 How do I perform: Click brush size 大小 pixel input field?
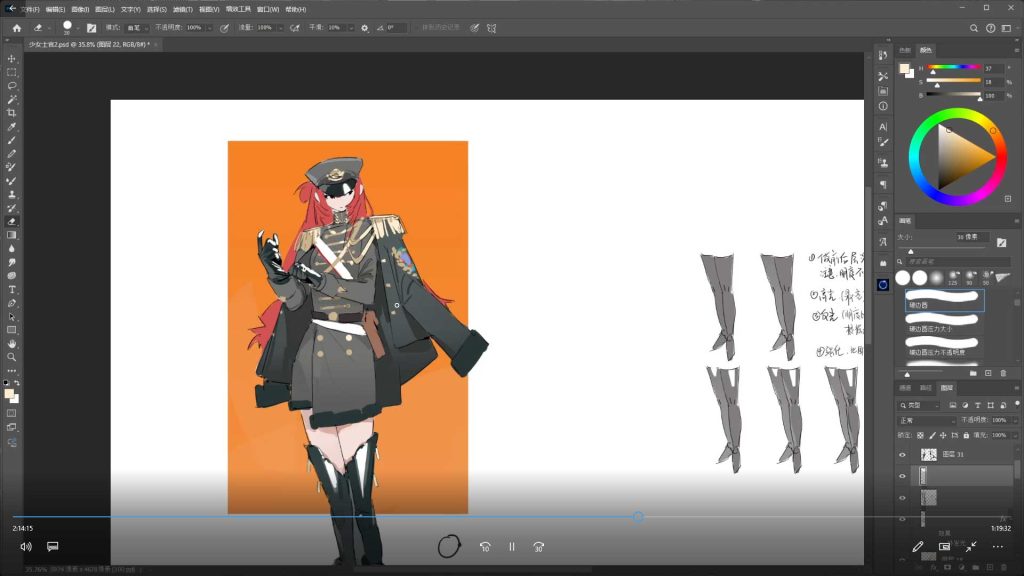tap(972, 237)
